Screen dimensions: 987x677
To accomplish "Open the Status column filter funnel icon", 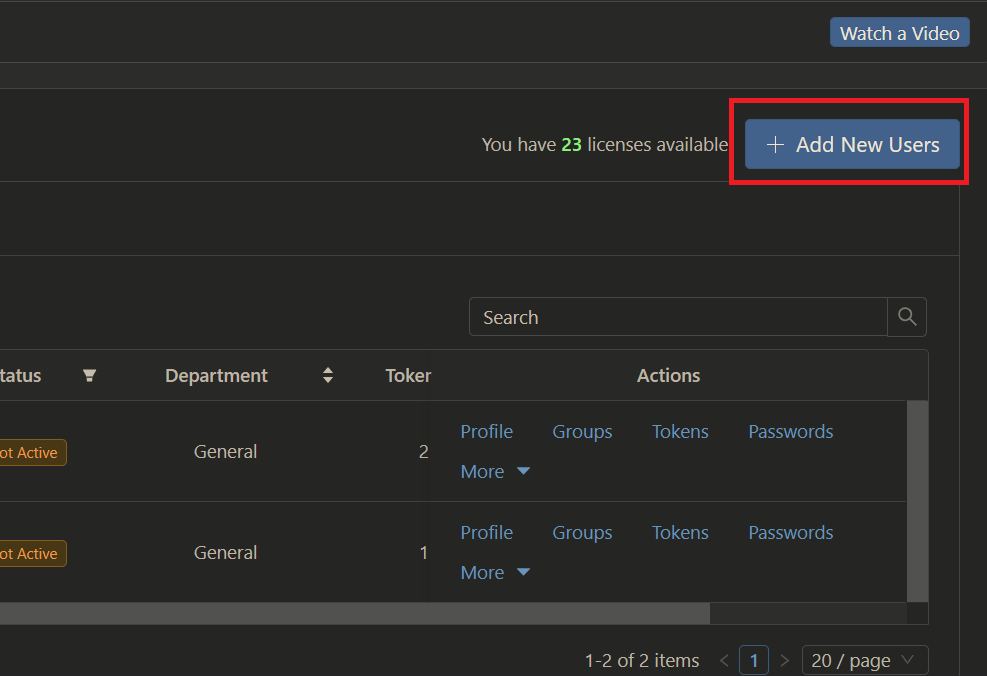I will pyautogui.click(x=89, y=375).
